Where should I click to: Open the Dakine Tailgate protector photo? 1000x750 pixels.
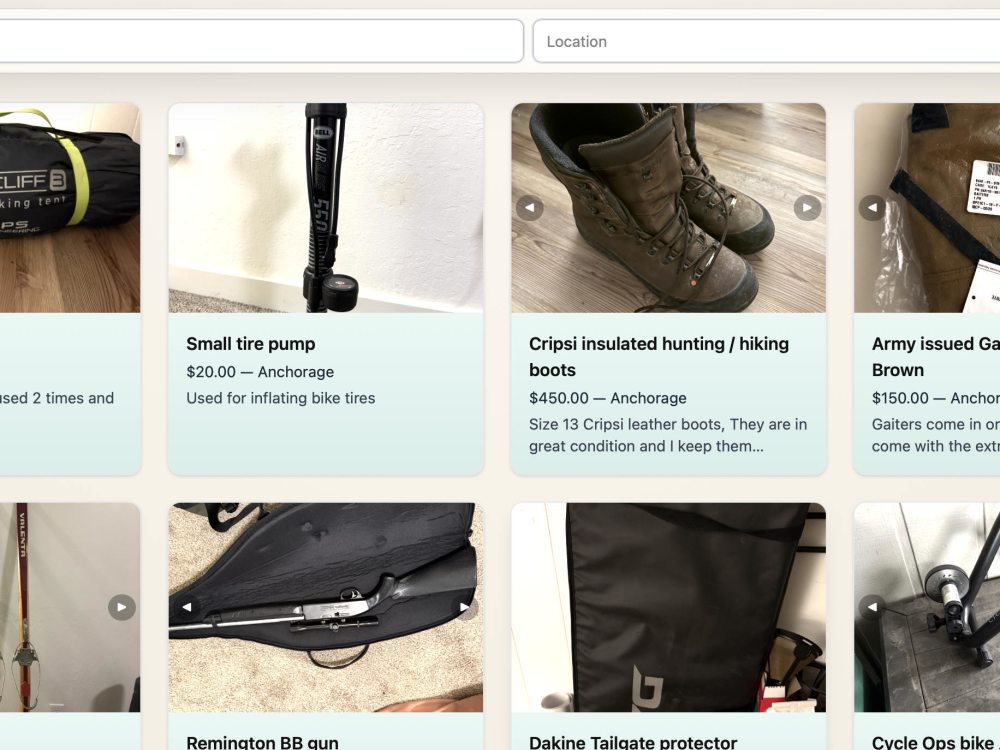pyautogui.click(x=668, y=607)
